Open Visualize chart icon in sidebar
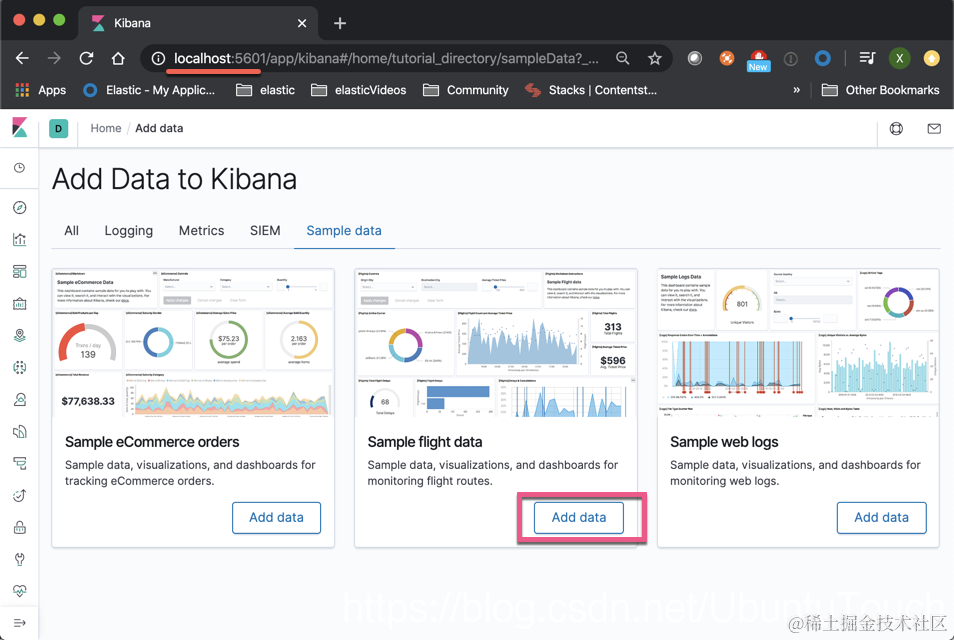This screenshot has width=954, height=640. 19,240
